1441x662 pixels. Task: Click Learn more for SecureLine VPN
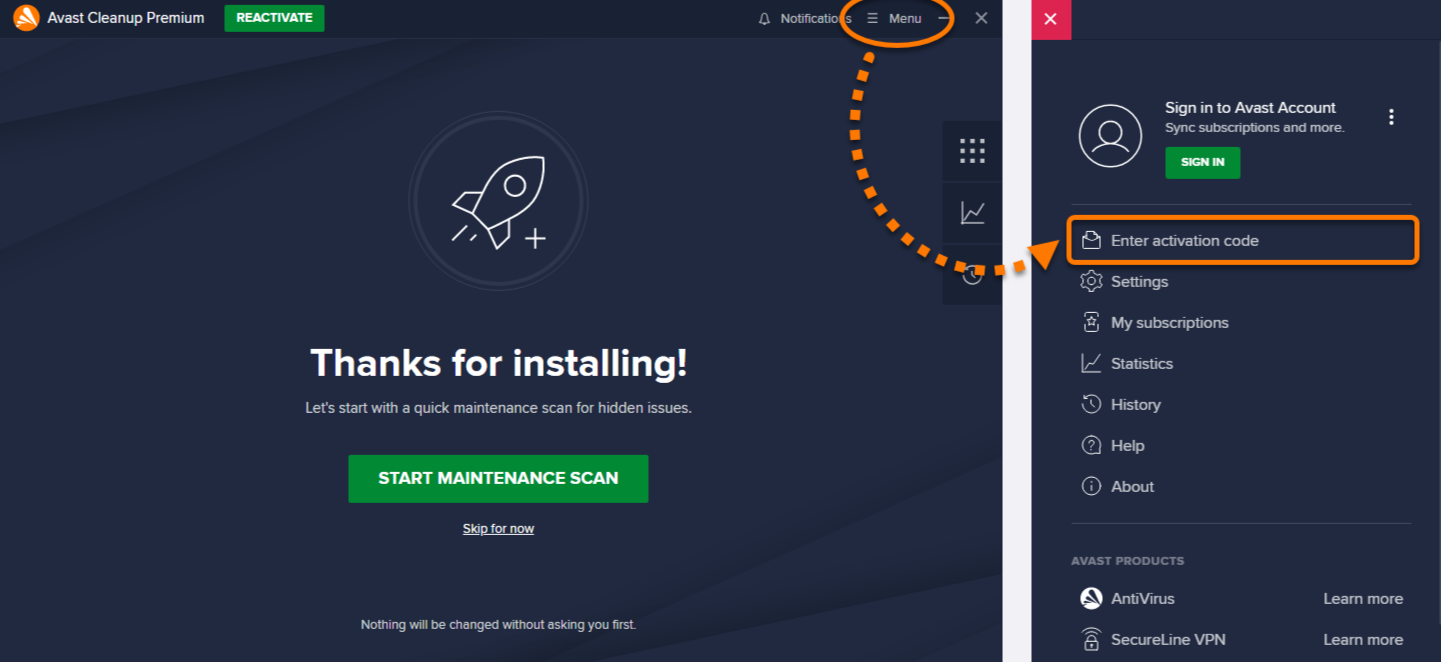pyautogui.click(x=1363, y=640)
